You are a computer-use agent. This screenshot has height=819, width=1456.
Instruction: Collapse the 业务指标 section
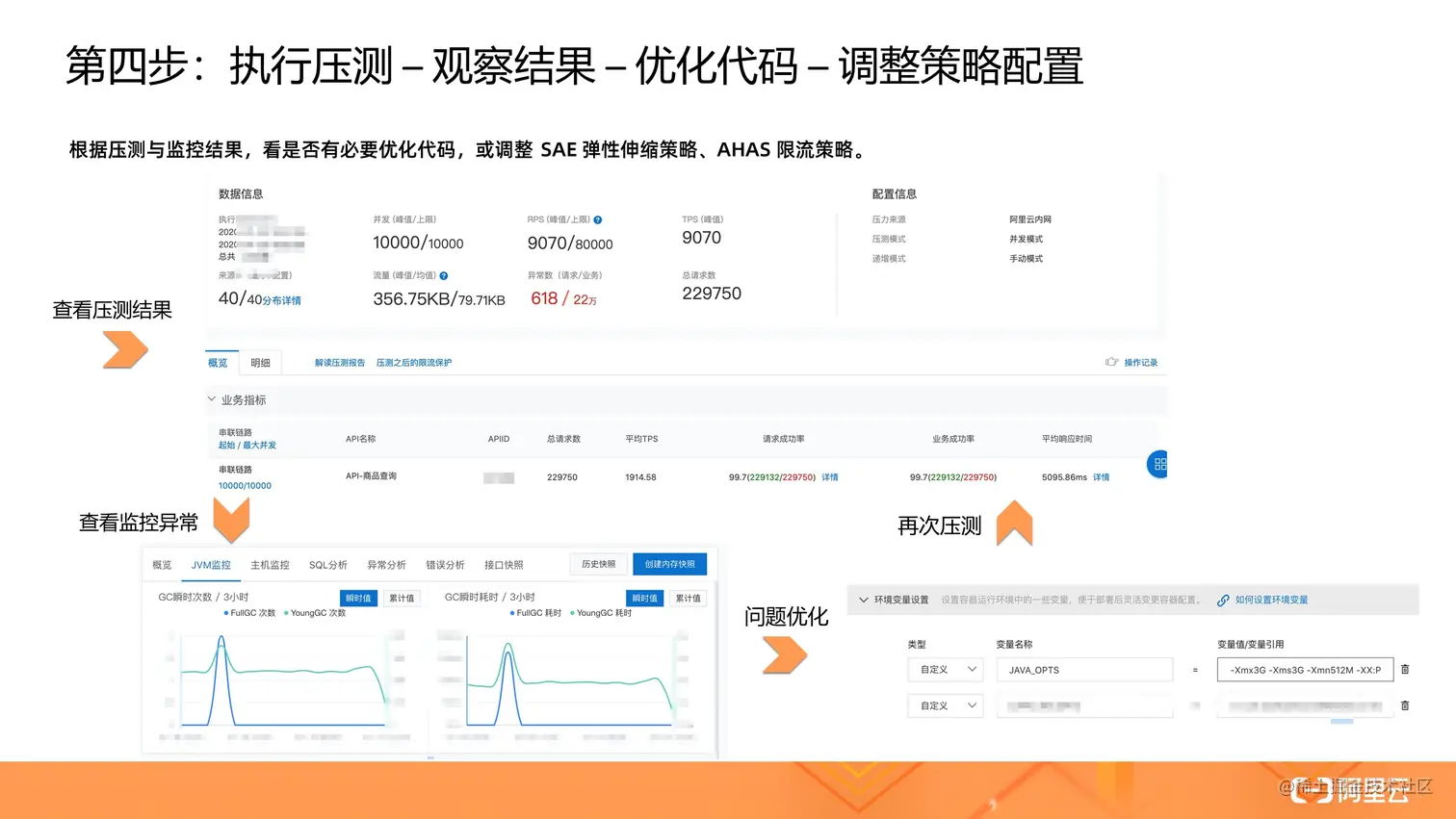coord(212,399)
